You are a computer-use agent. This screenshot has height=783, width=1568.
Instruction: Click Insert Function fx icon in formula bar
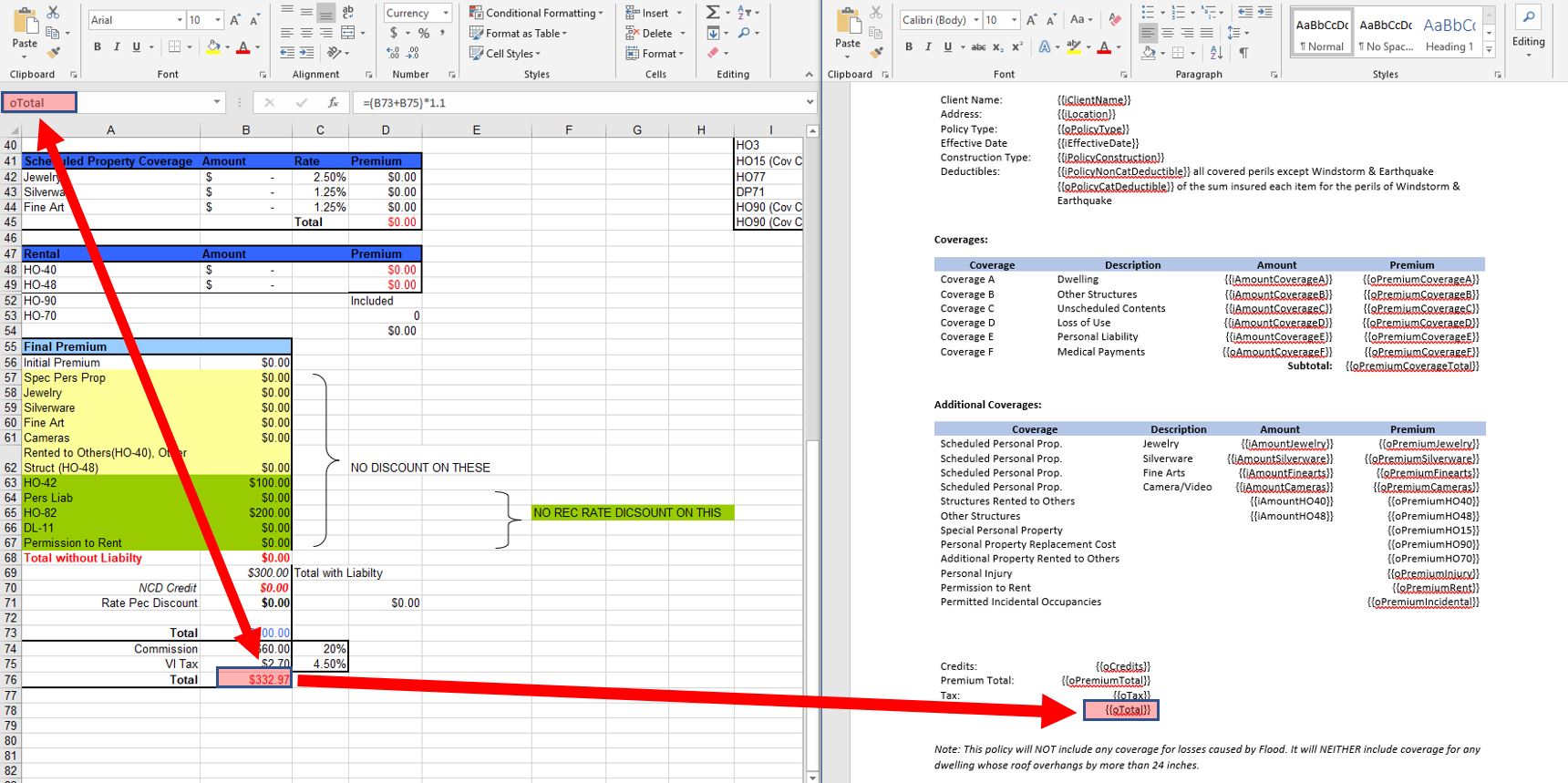point(334,103)
